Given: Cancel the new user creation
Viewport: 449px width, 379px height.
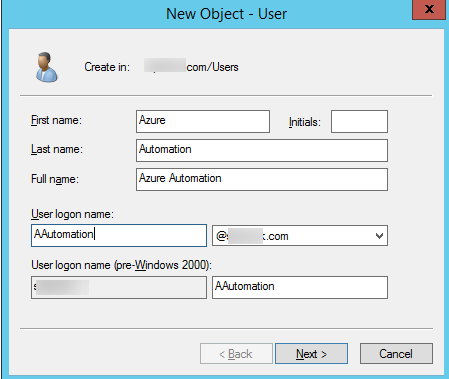Looking at the screenshot, I should 396,353.
